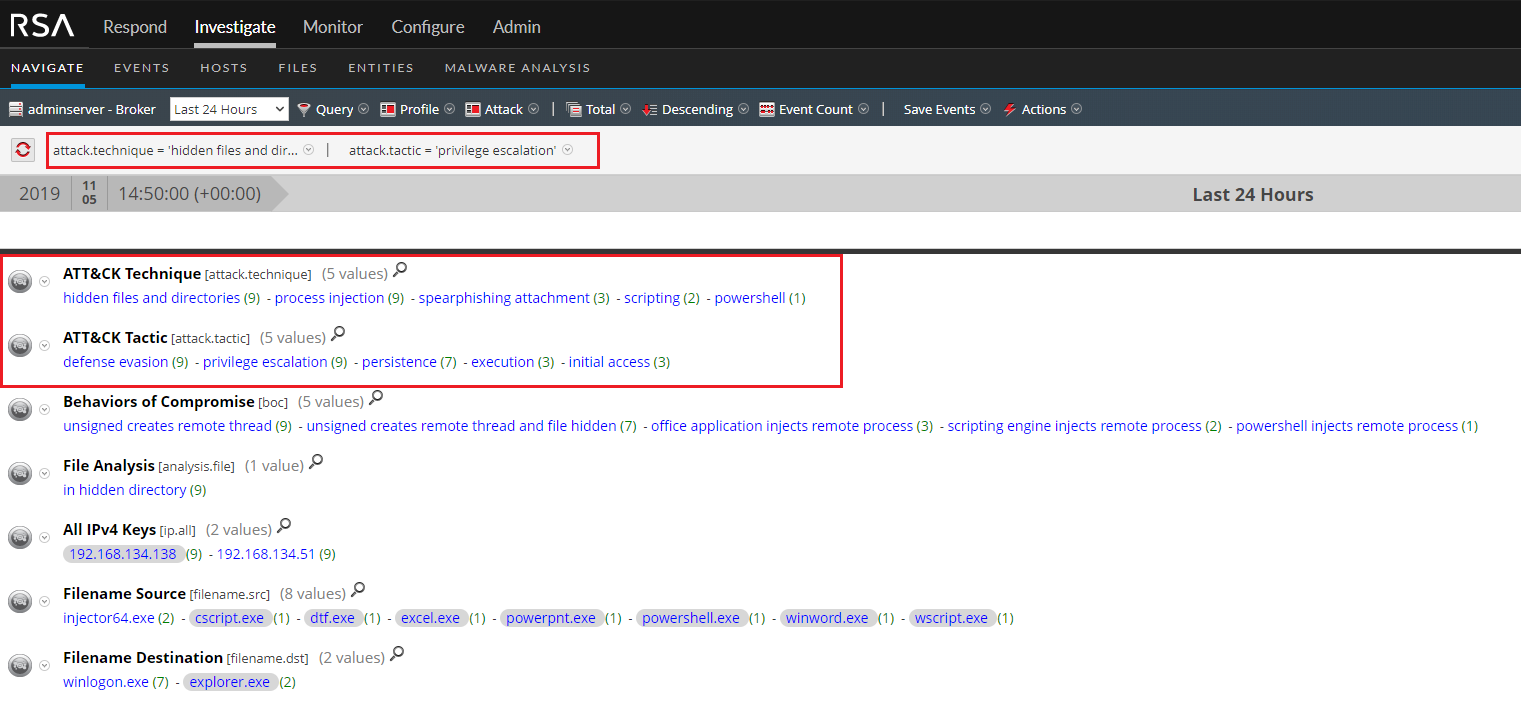Viewport: 1521px width, 723px height.
Task: Open the Last 24 Hours time range dropdown
Action: [229, 109]
